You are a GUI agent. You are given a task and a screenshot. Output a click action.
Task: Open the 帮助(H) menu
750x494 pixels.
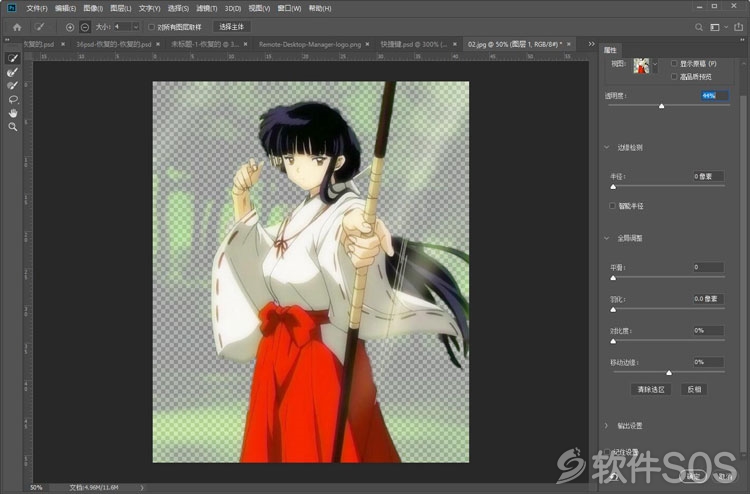coord(320,8)
